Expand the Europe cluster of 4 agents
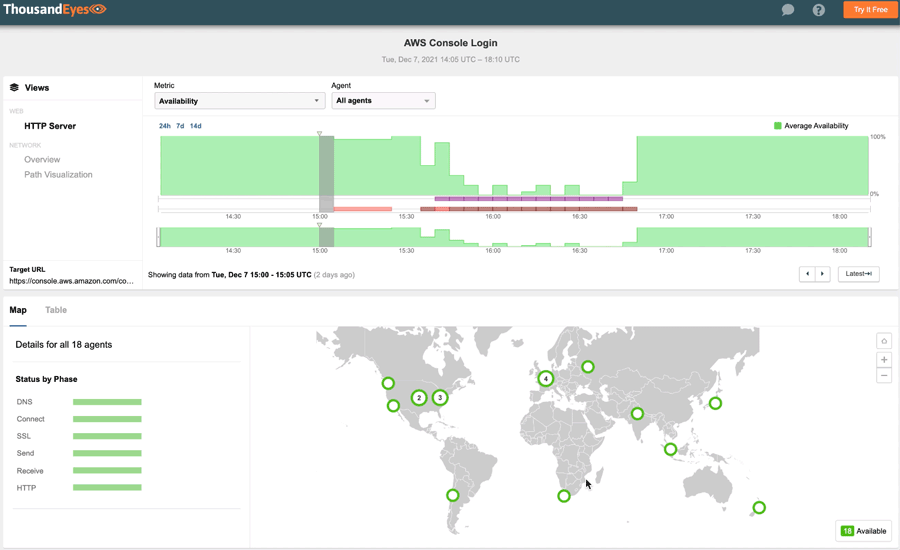Screen dimensions: 900x550 (x=545, y=379)
